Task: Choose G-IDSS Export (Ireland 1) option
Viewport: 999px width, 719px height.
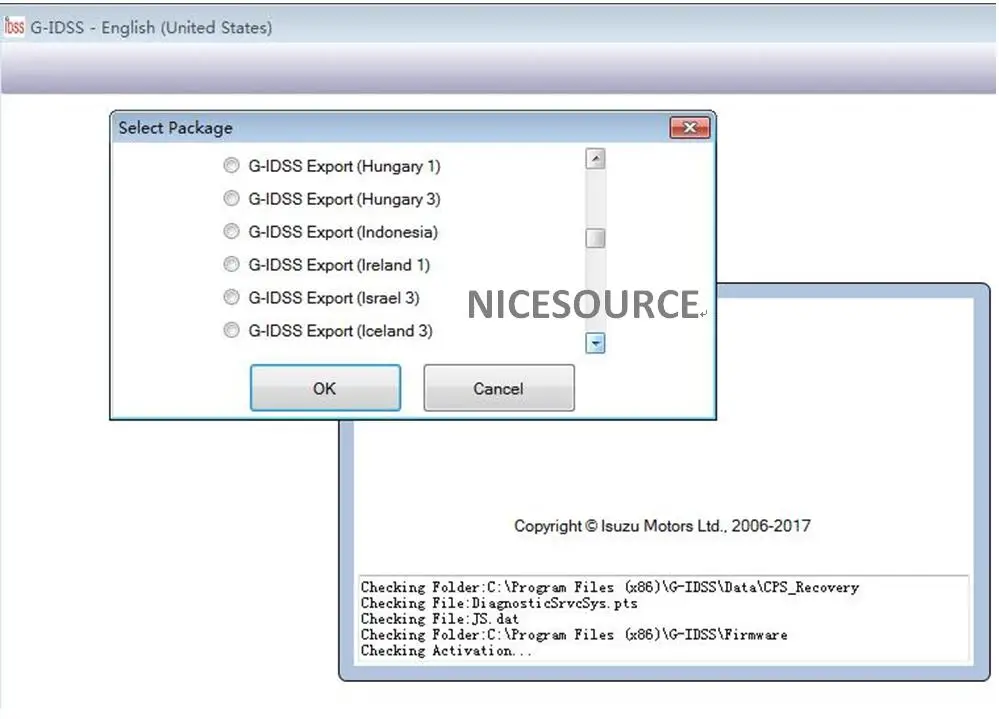Action: (231, 264)
